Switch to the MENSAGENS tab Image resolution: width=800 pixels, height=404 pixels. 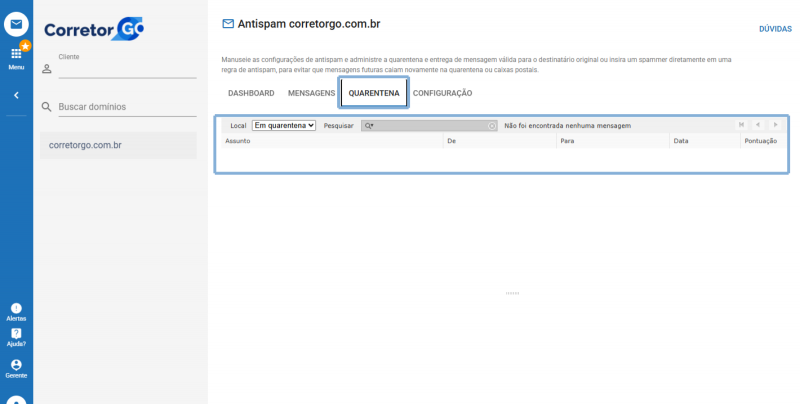click(x=311, y=93)
